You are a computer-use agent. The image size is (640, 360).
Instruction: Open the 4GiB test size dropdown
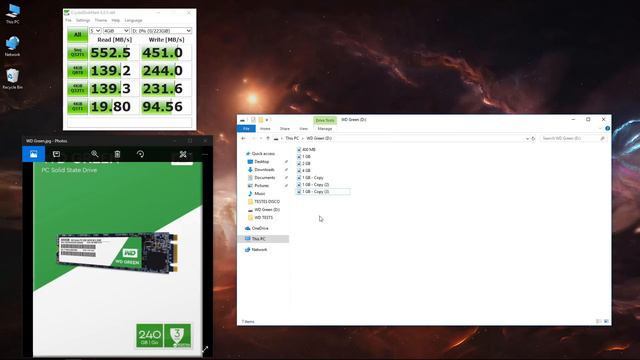pyautogui.click(x=116, y=31)
